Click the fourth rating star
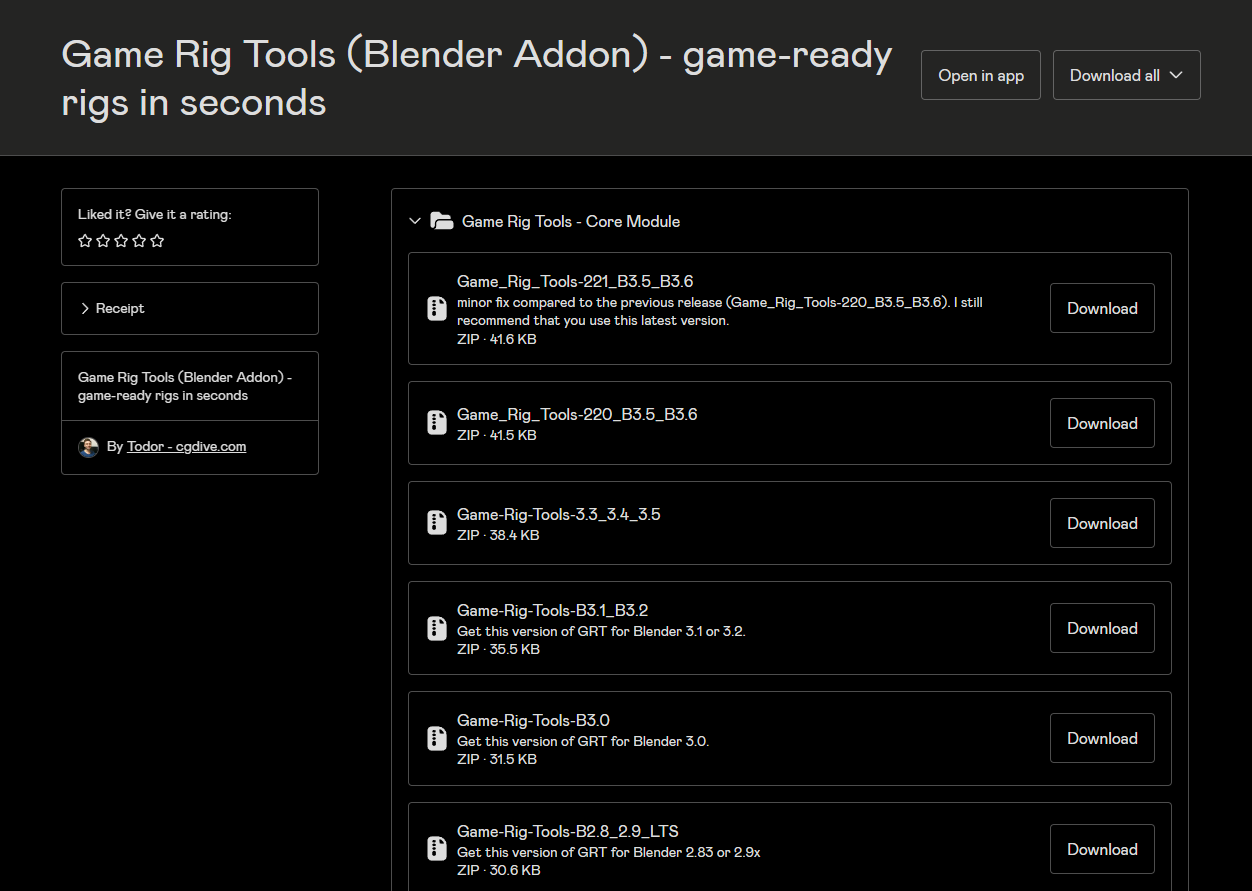This screenshot has width=1252, height=891. (139, 241)
